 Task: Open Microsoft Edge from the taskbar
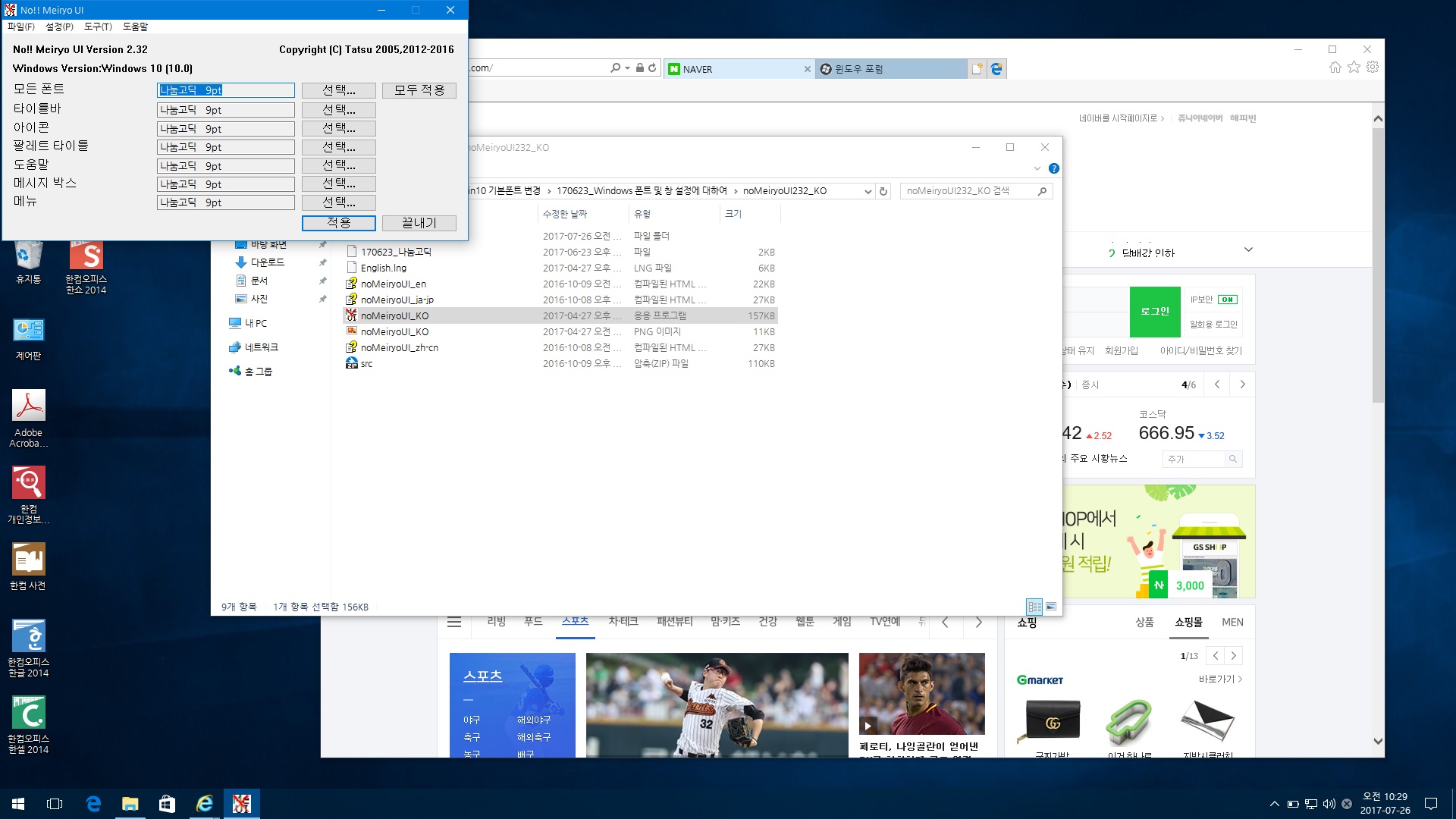pyautogui.click(x=93, y=804)
